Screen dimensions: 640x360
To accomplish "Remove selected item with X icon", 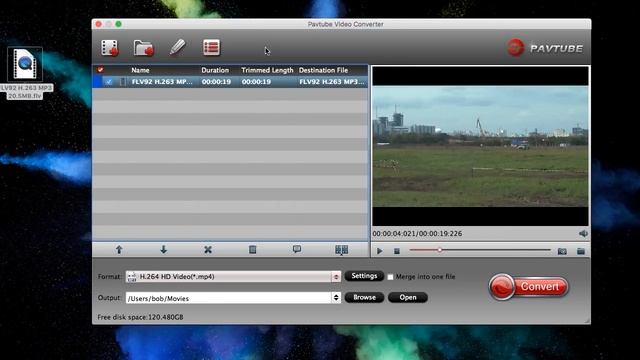I will coord(208,249).
